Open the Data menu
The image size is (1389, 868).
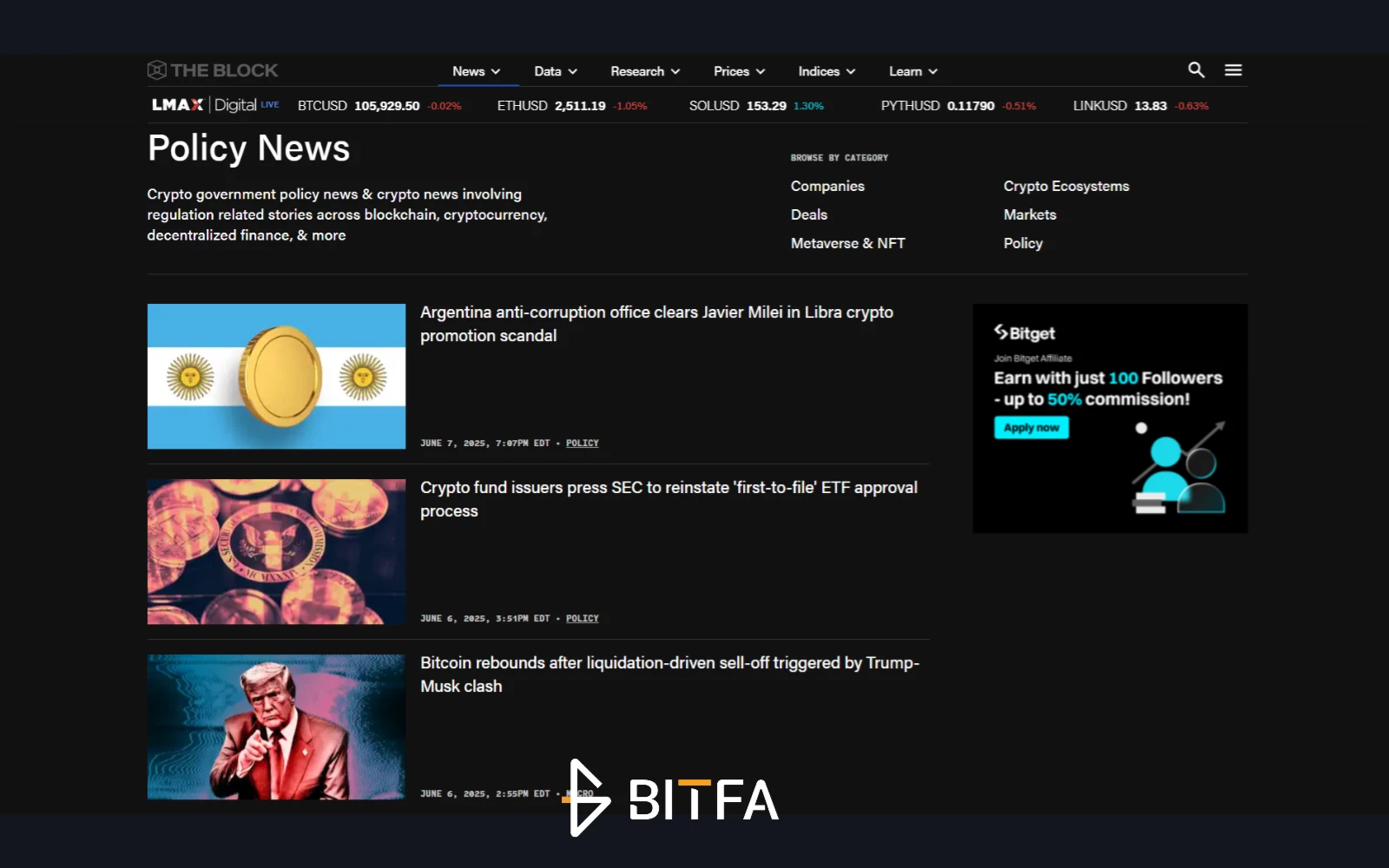tap(556, 71)
